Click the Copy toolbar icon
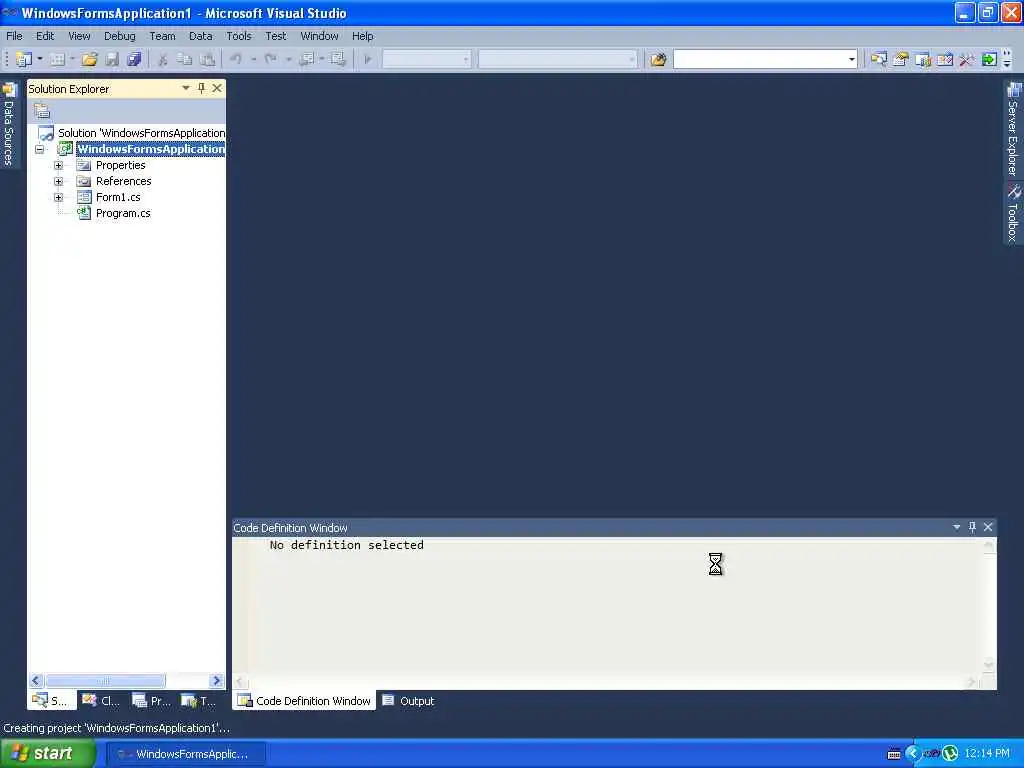Screen dimensions: 1024x768 [185, 59]
